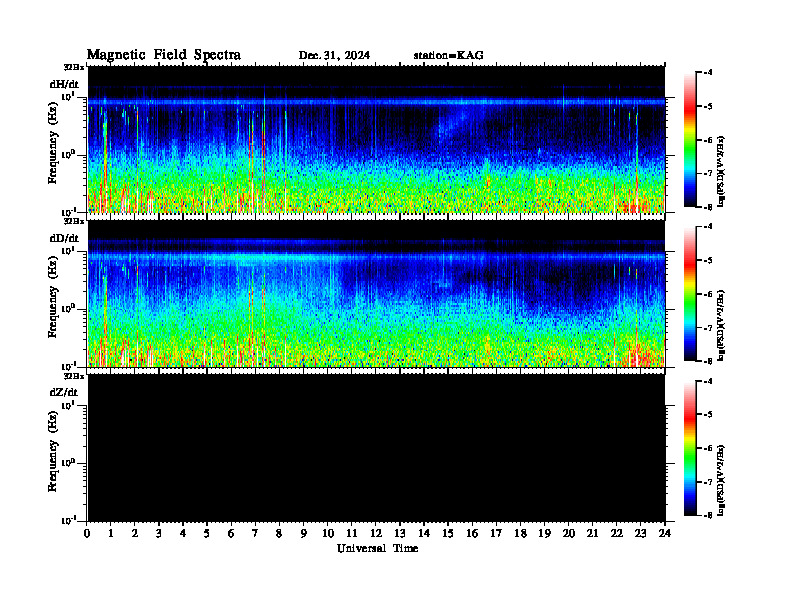
Task: Click hour tick label "4" on time axis
Action: pyautogui.click(x=183, y=533)
